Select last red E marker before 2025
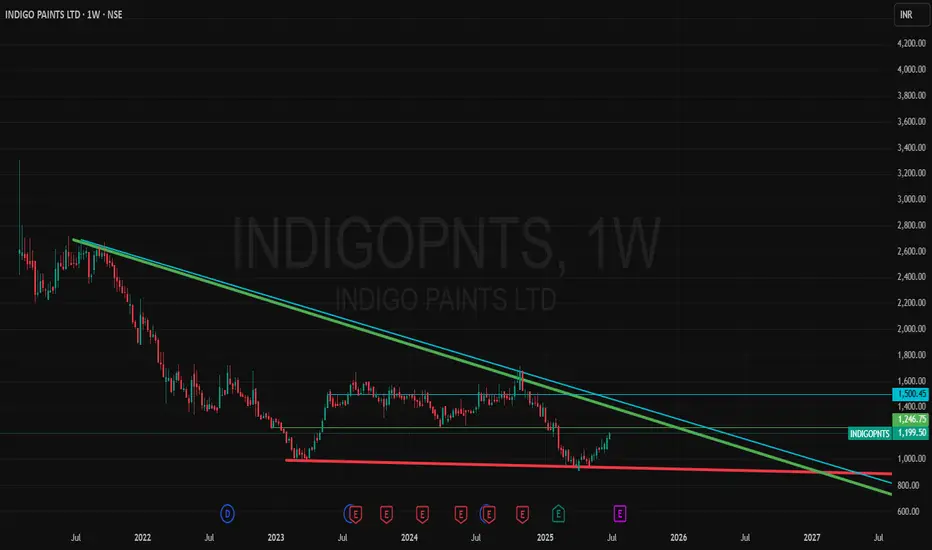 tap(522, 513)
